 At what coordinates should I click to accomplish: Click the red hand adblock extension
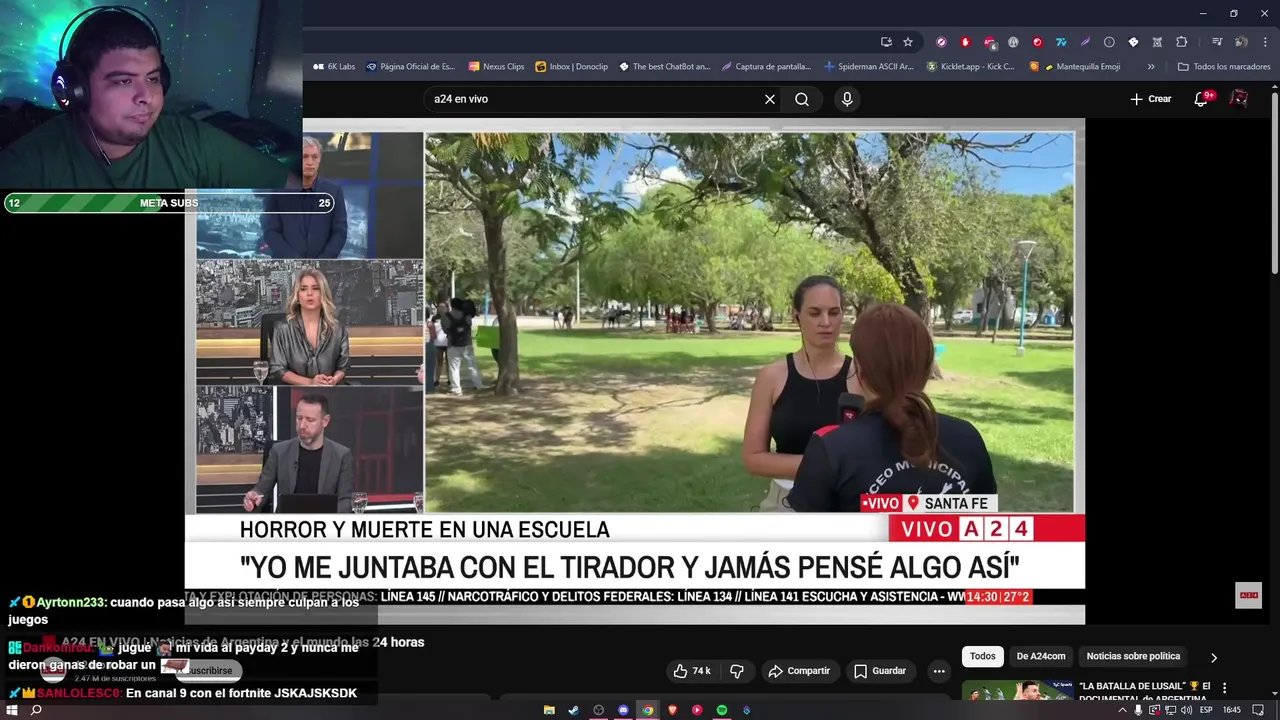[965, 42]
